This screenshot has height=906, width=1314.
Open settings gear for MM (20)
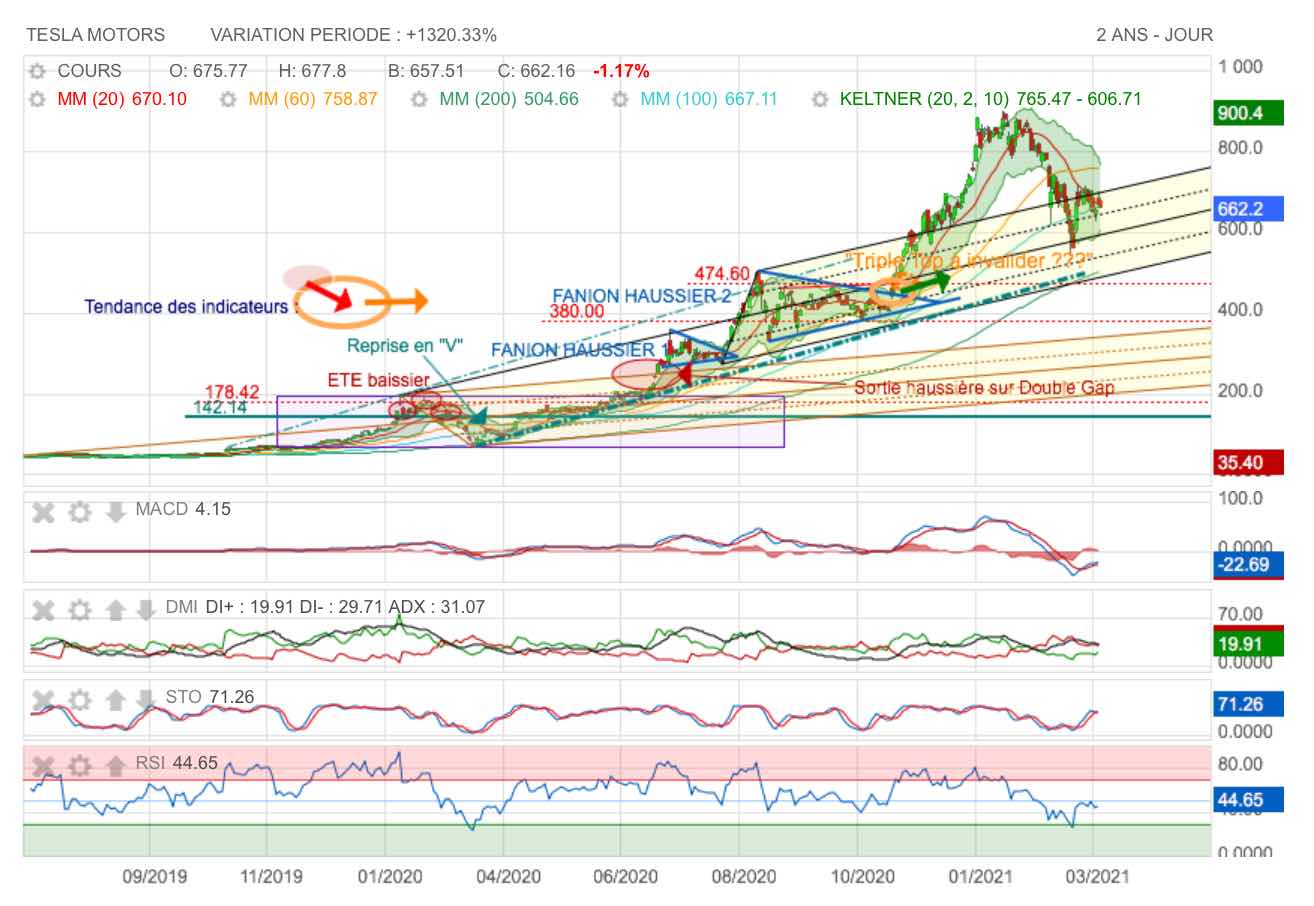tap(38, 100)
